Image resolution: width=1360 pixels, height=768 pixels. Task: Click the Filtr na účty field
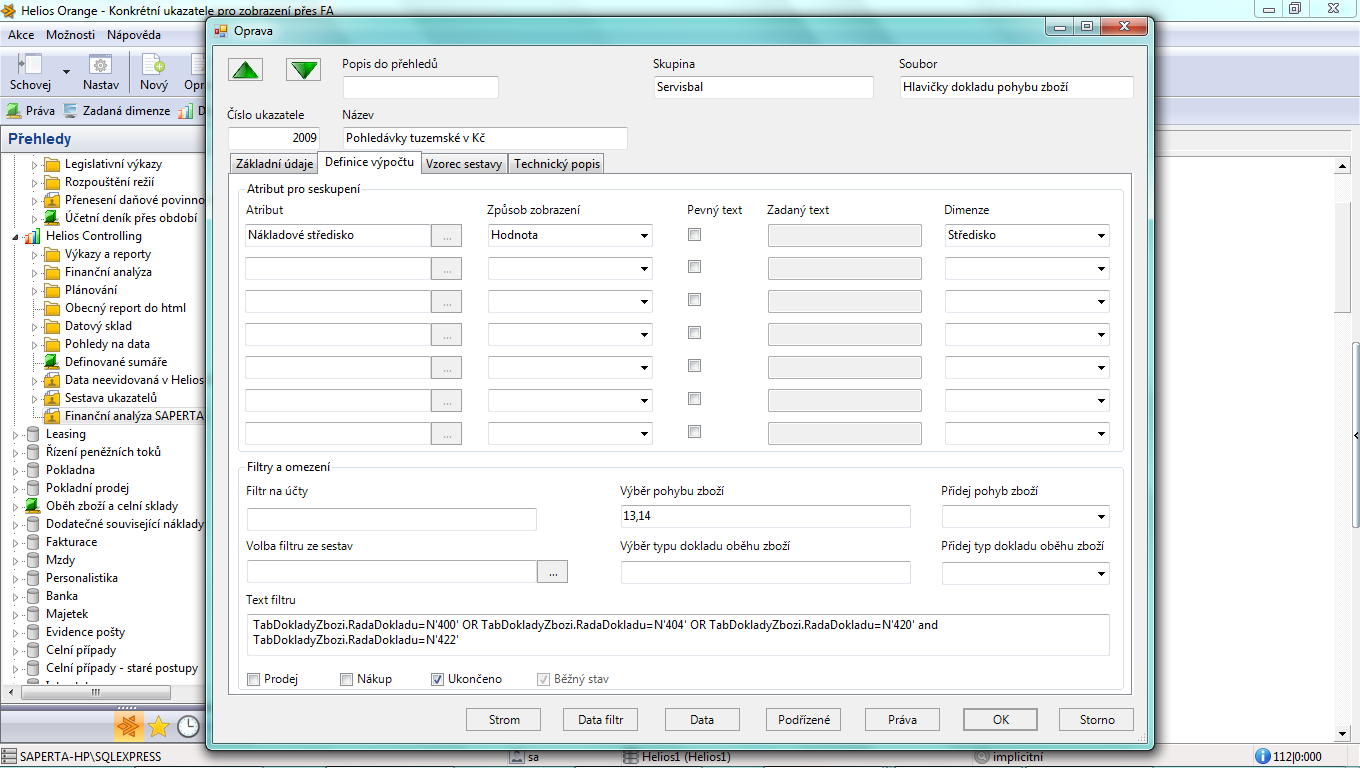point(392,519)
